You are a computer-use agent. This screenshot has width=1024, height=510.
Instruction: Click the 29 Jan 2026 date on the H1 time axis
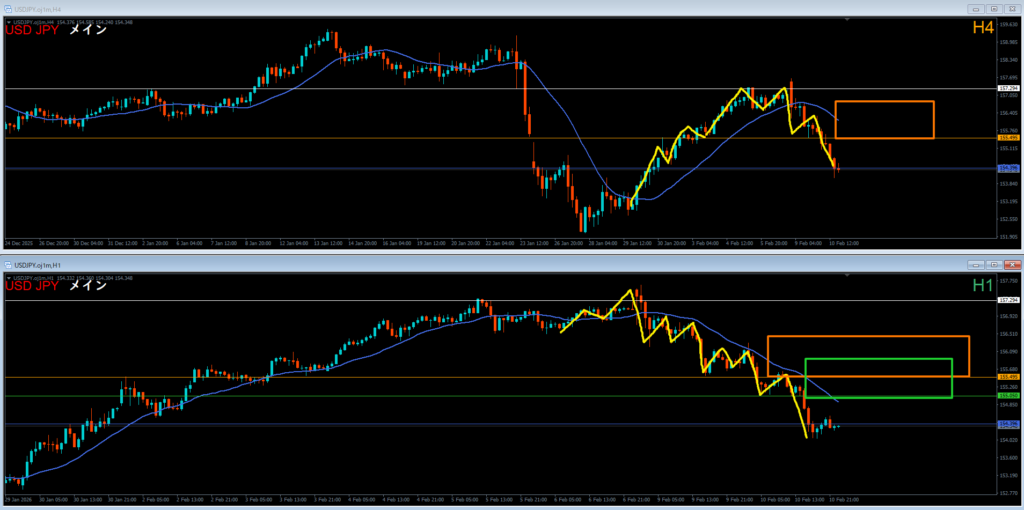coord(16,500)
